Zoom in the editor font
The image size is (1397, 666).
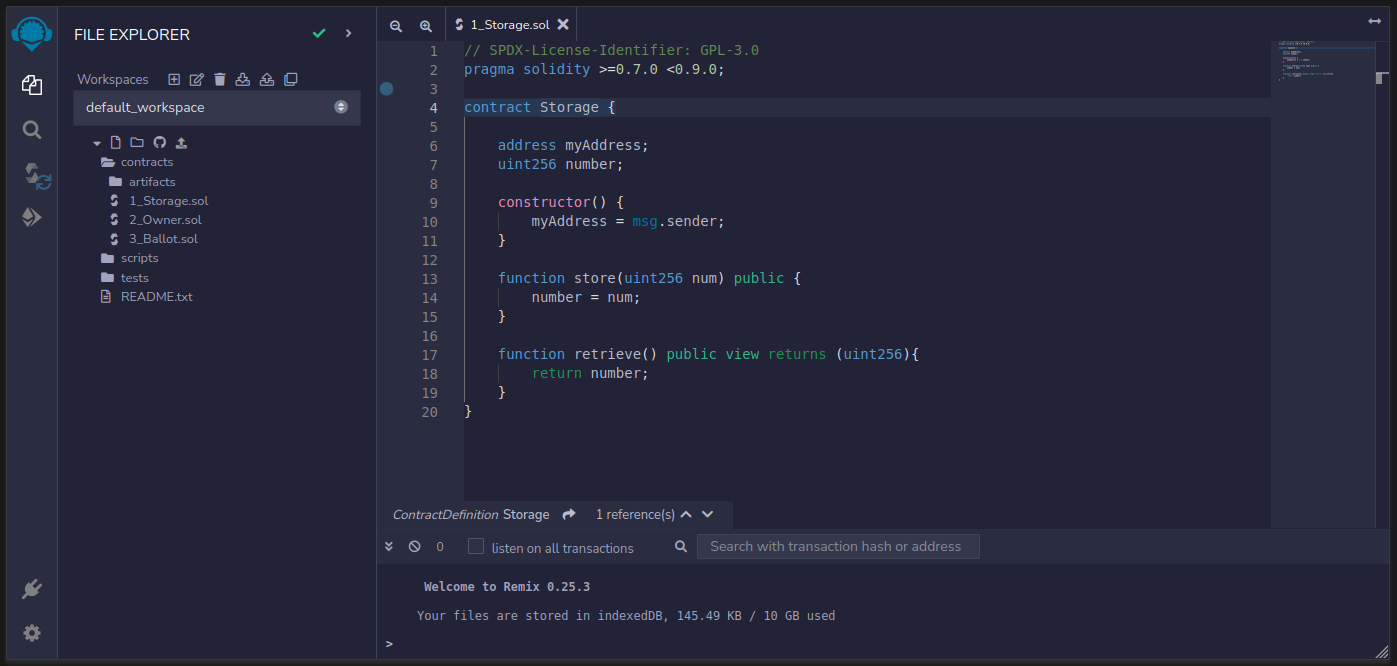point(426,26)
